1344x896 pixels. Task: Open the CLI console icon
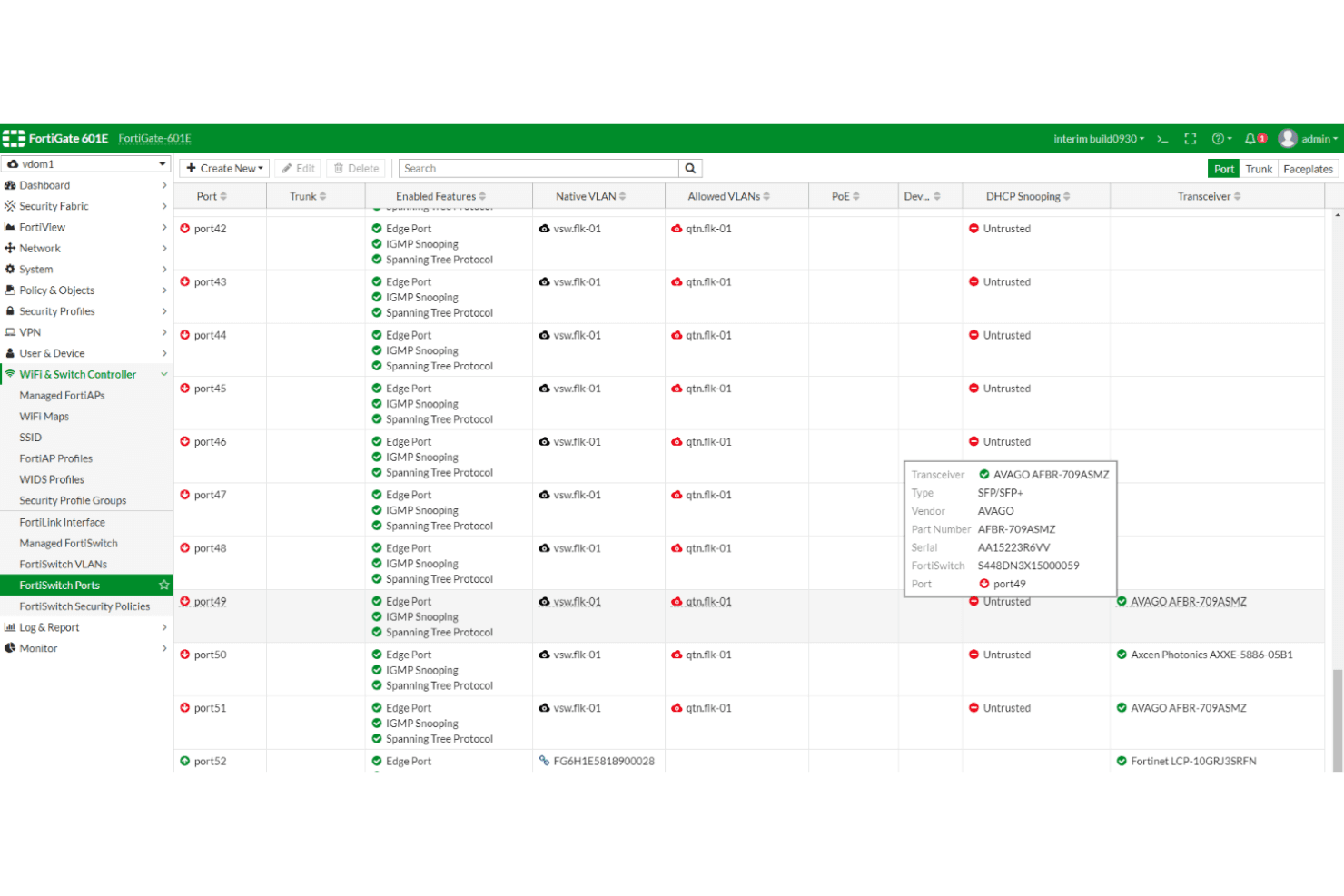pyautogui.click(x=1162, y=139)
